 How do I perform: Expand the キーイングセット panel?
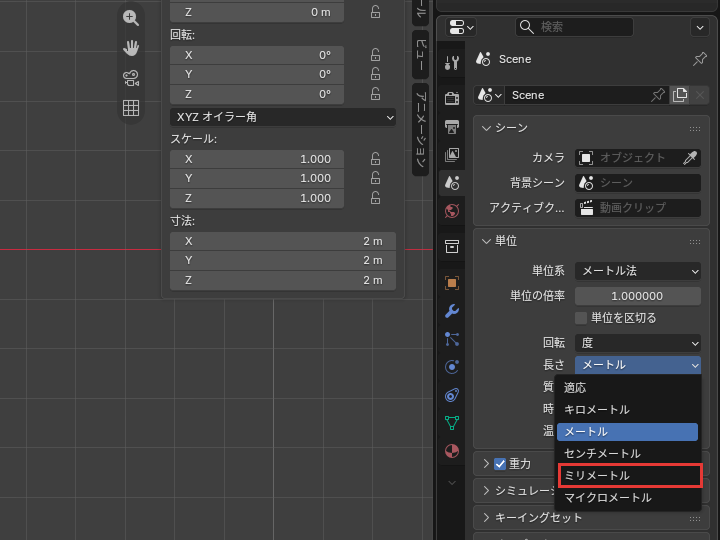click(486, 518)
